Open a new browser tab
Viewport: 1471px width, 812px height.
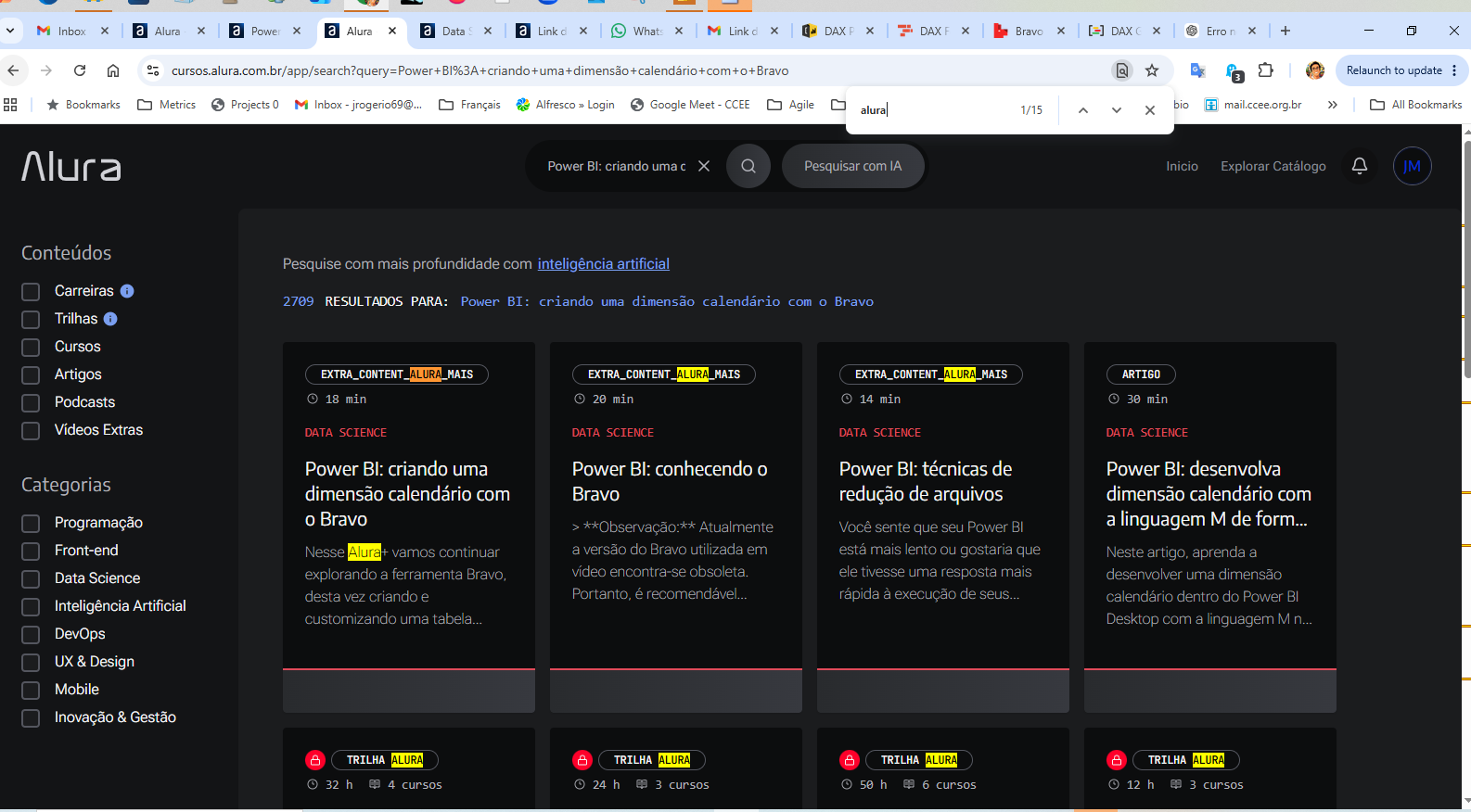pyautogui.click(x=1286, y=31)
